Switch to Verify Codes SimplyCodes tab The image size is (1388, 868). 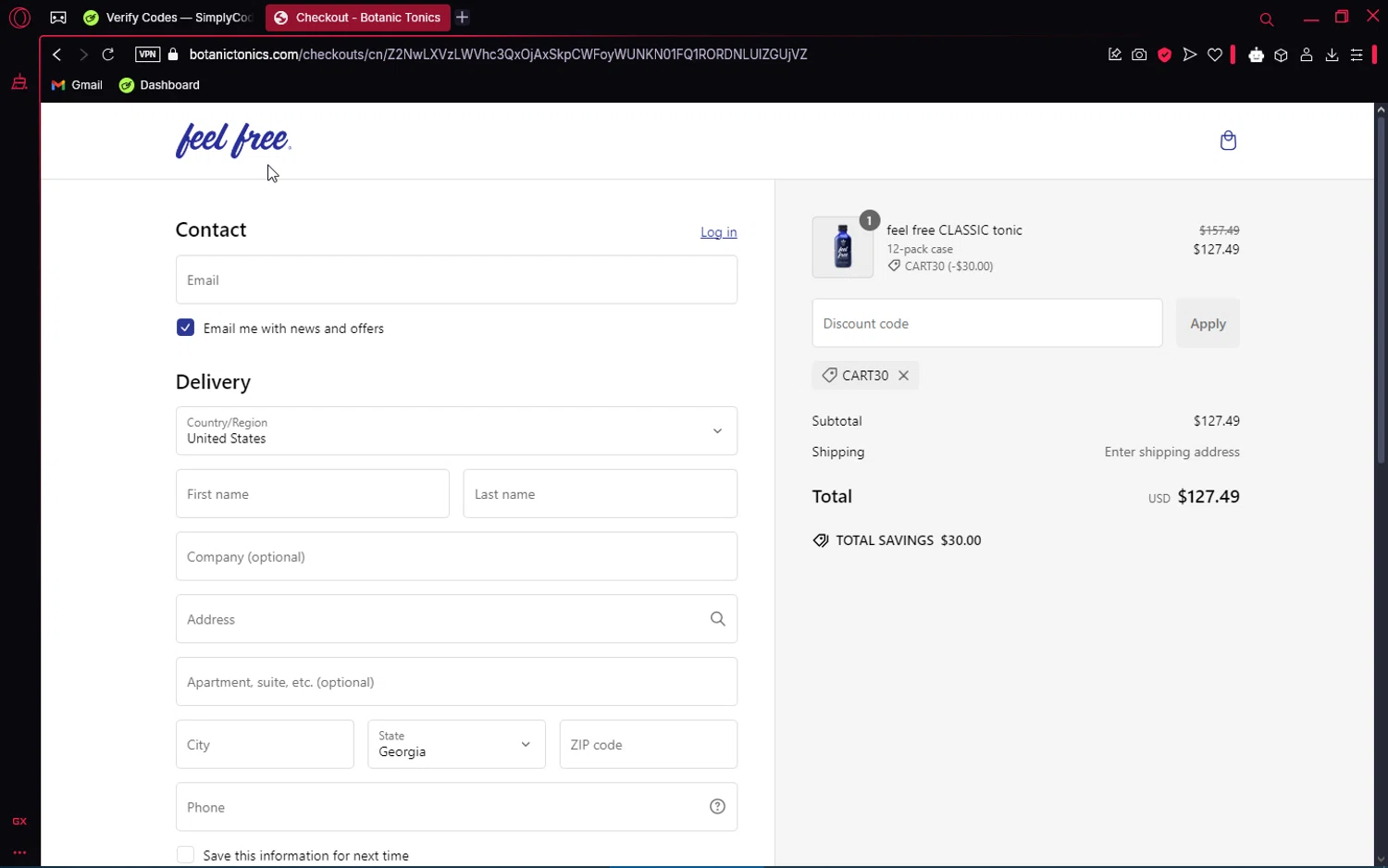coord(167,18)
